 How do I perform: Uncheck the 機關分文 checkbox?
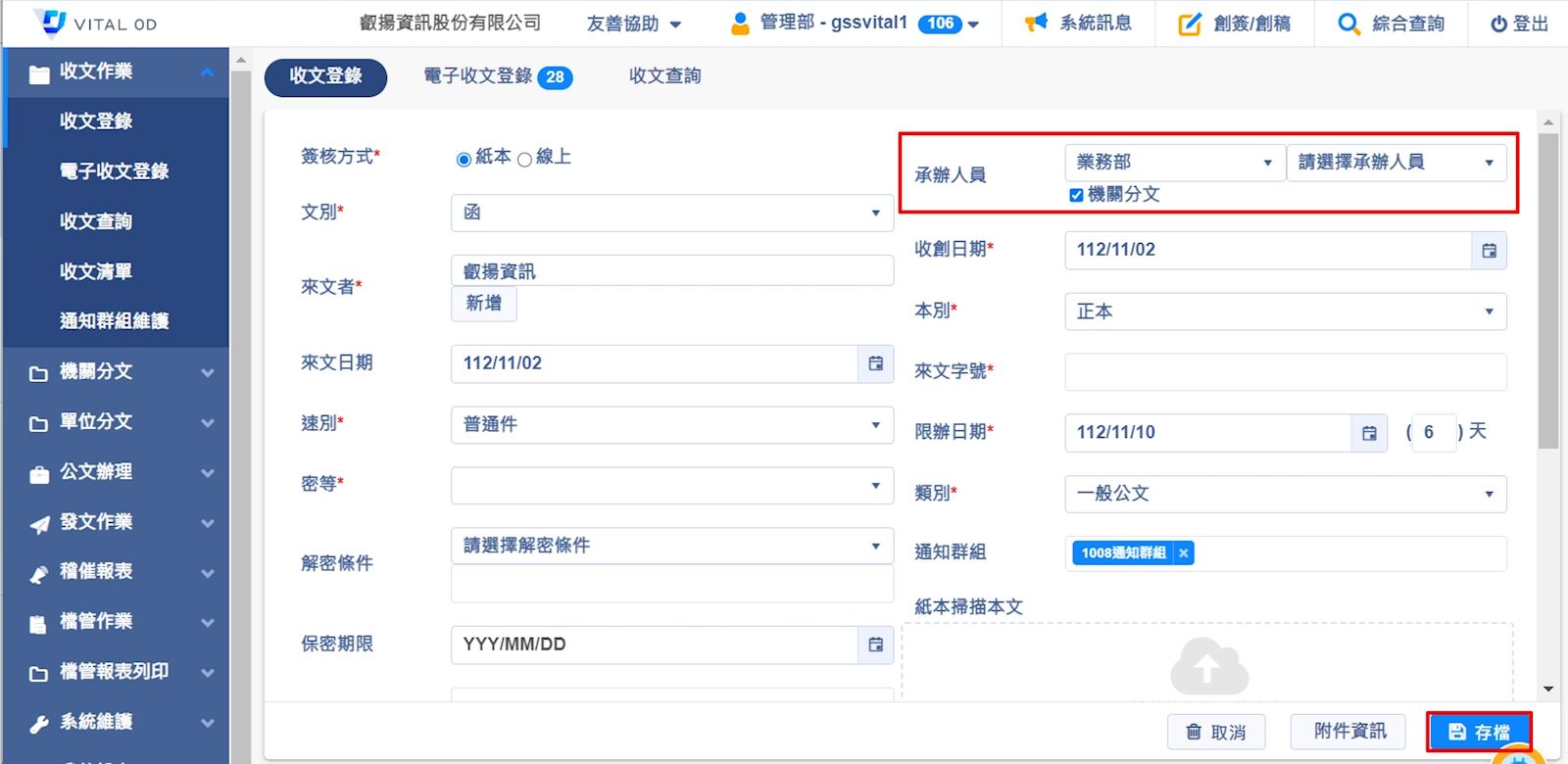[x=1076, y=195]
